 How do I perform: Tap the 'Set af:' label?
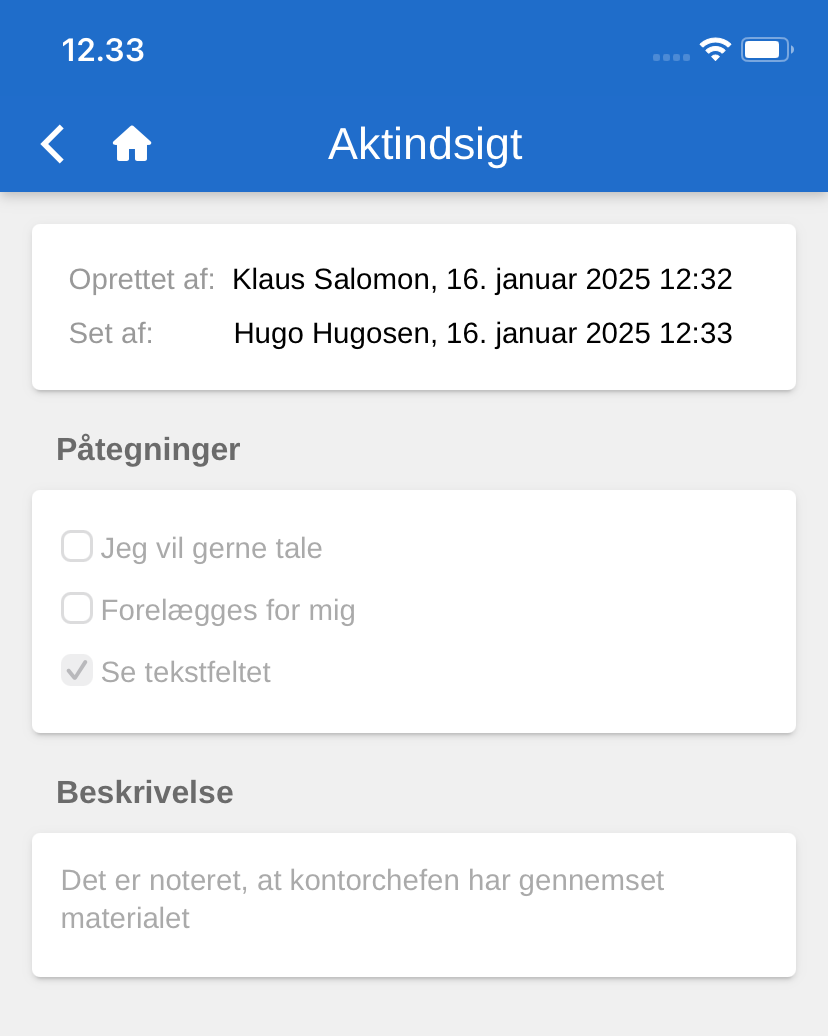point(111,333)
